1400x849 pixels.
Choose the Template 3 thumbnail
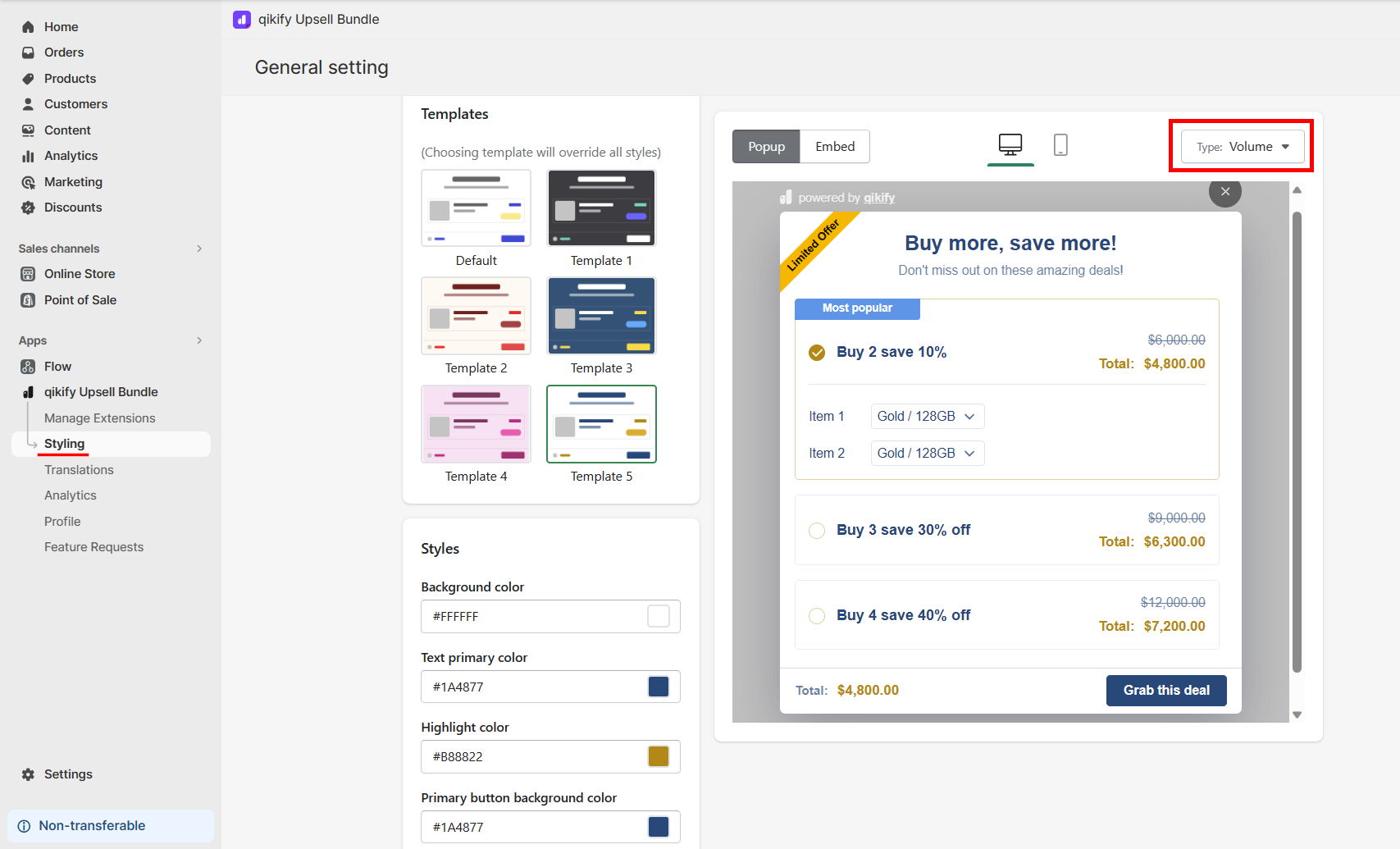601,316
